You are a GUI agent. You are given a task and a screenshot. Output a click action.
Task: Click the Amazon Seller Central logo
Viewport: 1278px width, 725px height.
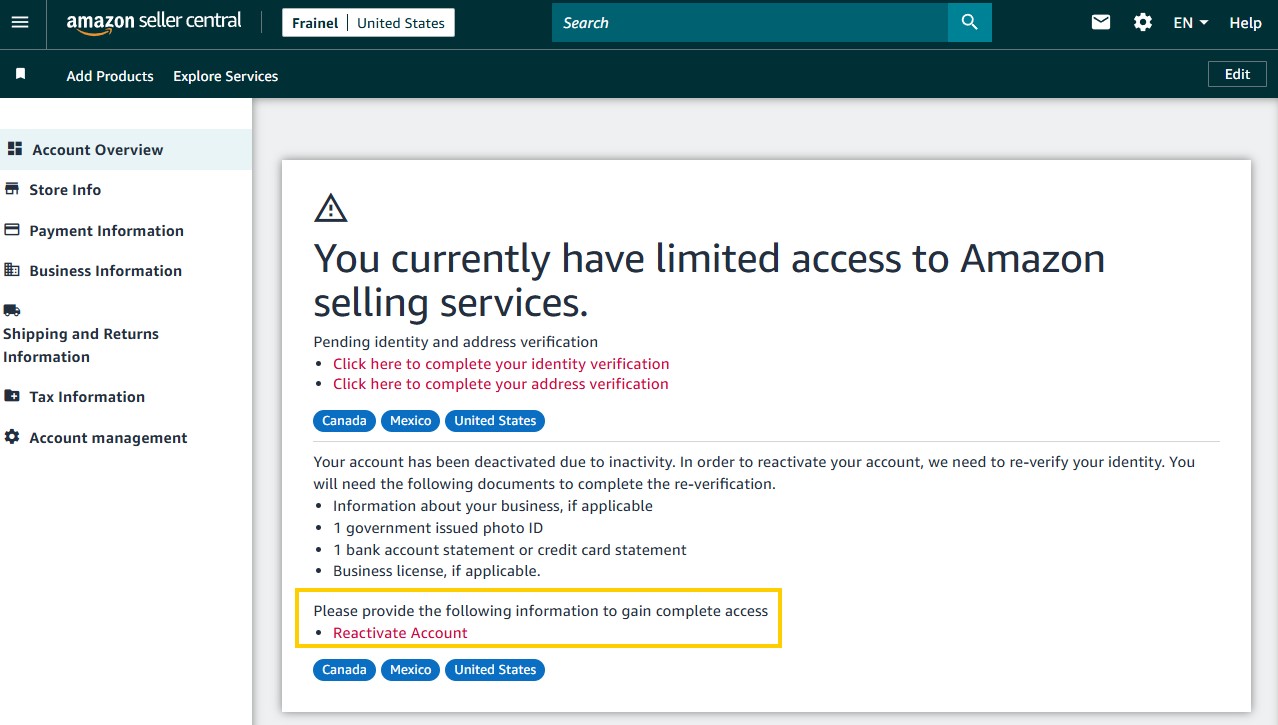[x=154, y=22]
